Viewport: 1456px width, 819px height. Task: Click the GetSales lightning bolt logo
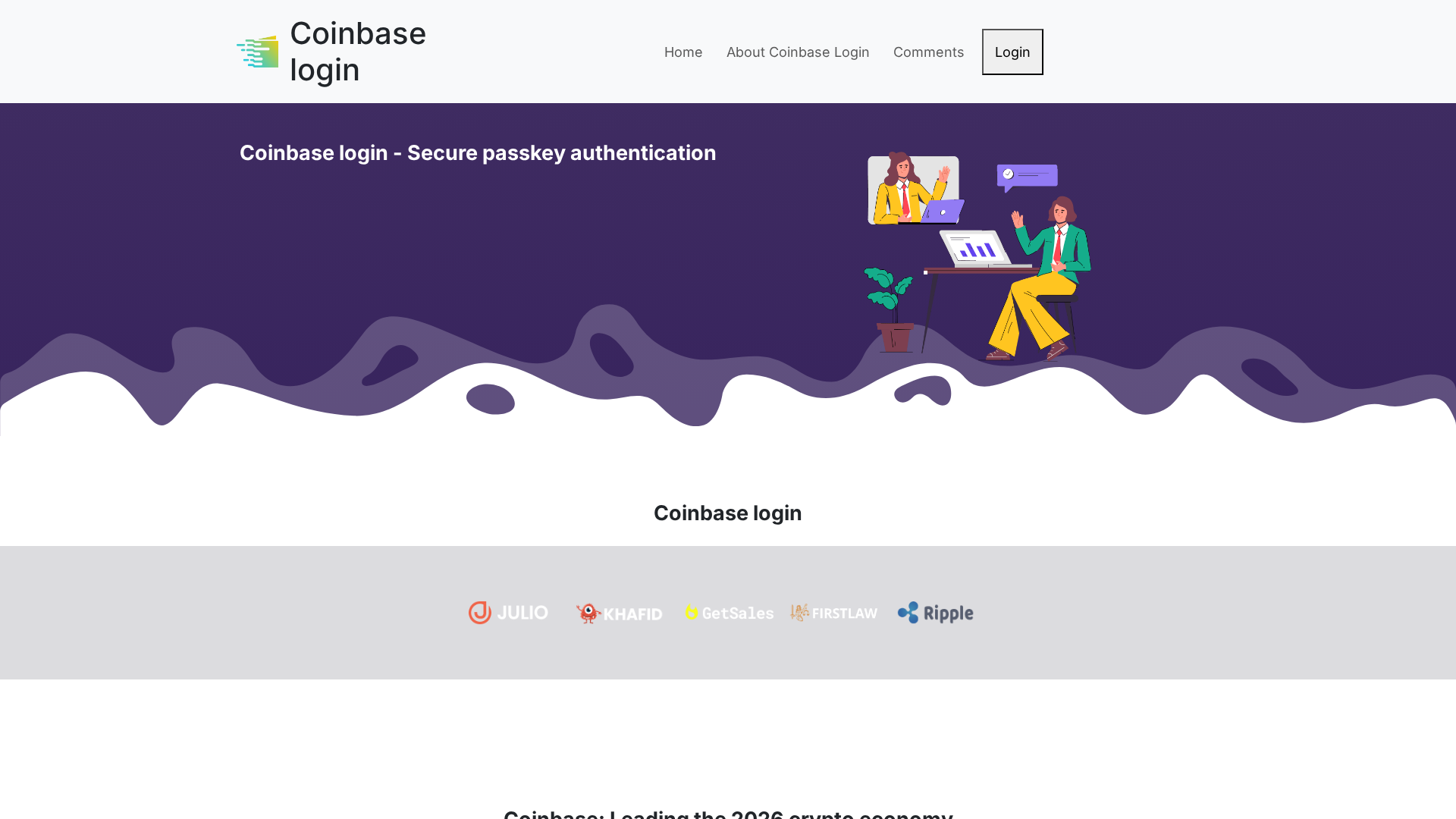pos(691,613)
